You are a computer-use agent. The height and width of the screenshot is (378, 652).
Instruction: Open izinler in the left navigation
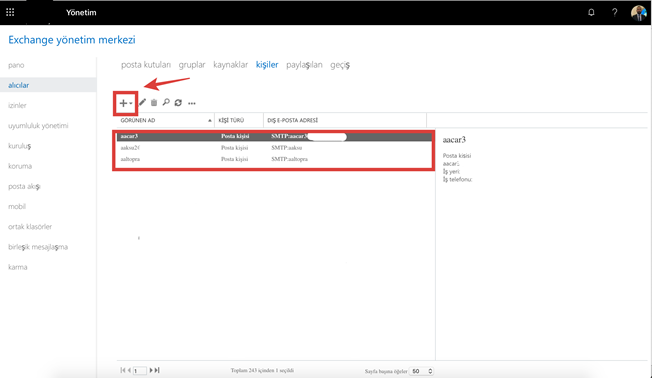click(17, 105)
